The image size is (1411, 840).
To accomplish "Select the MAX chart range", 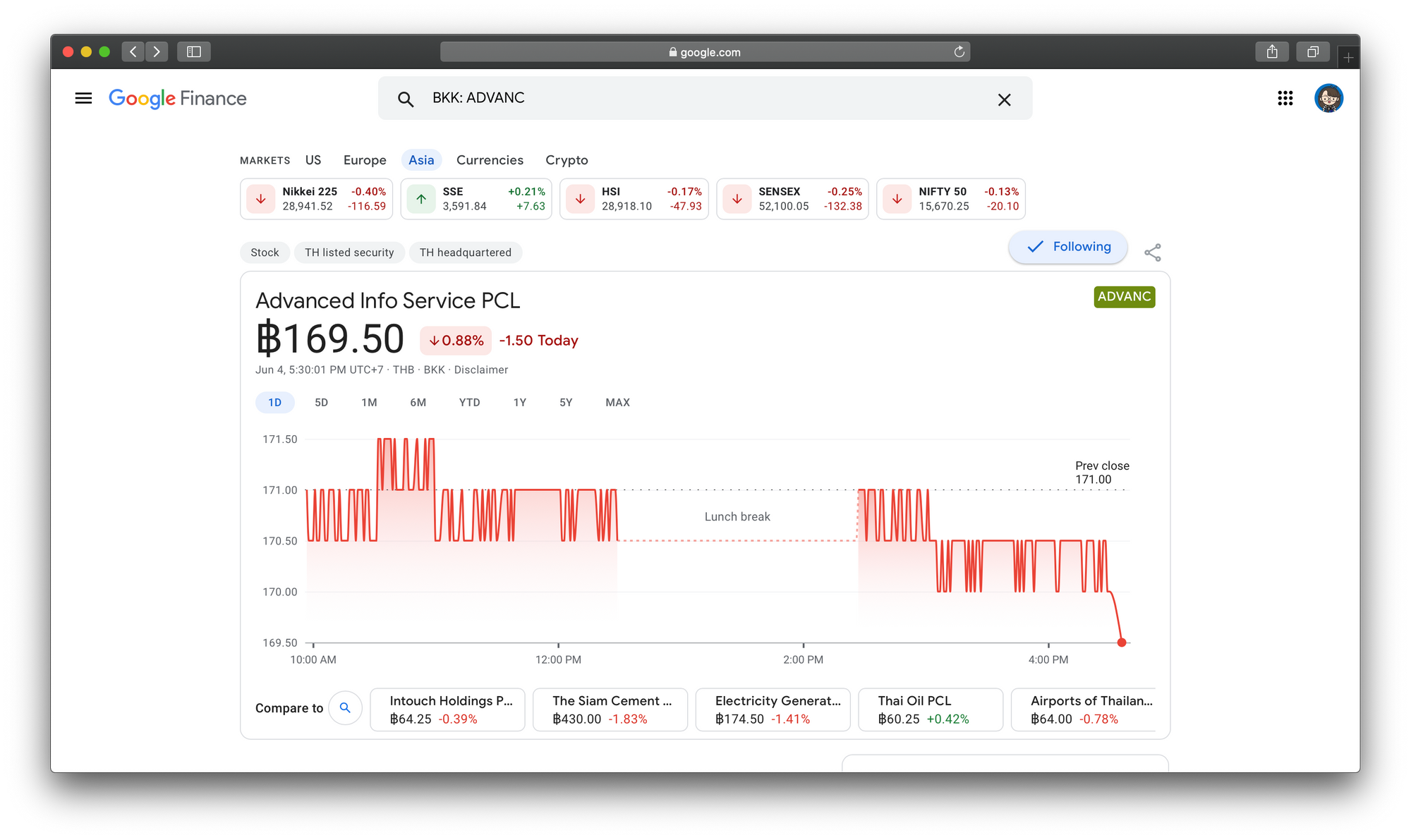I will click(617, 402).
